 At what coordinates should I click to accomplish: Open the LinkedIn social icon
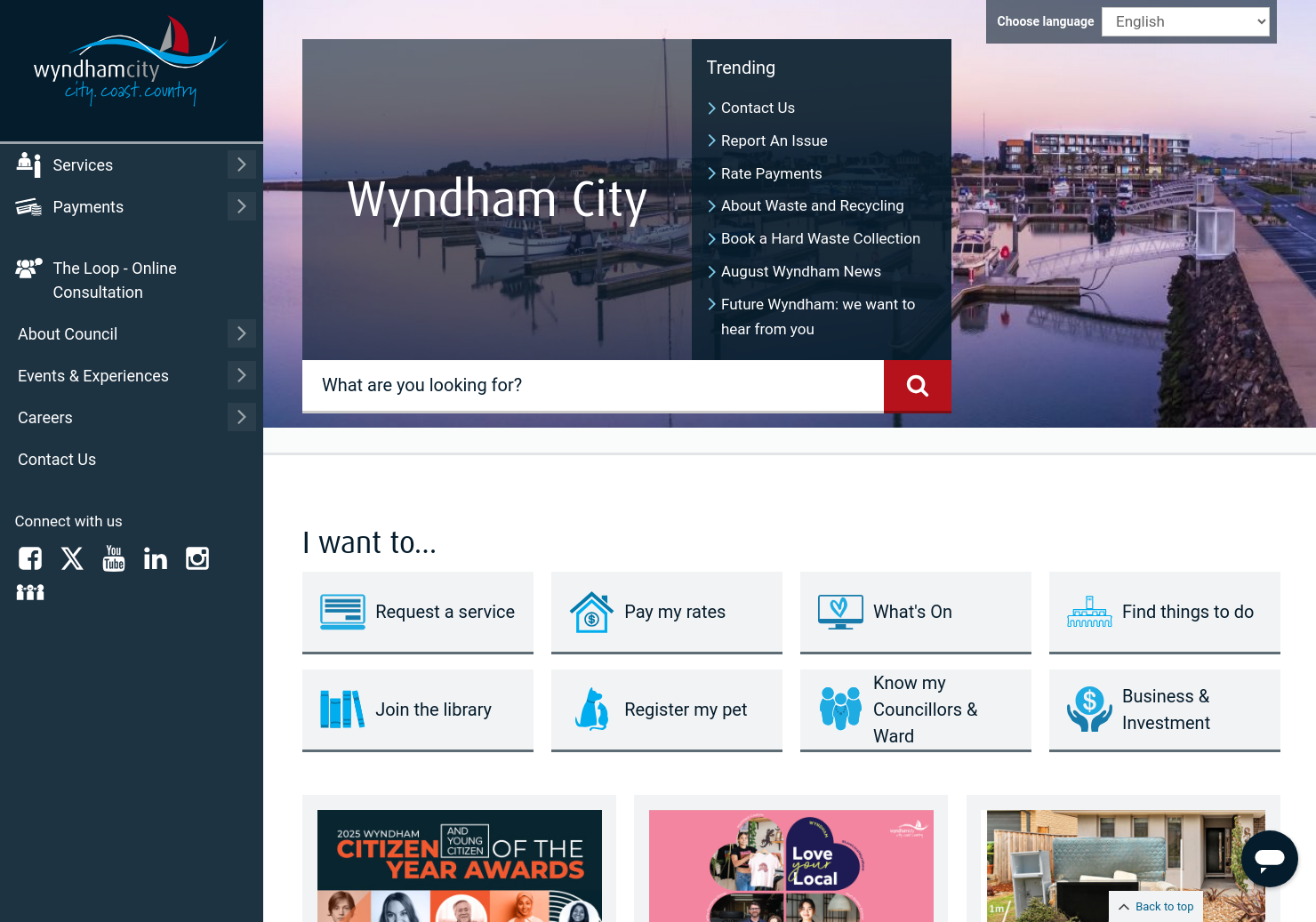(156, 558)
